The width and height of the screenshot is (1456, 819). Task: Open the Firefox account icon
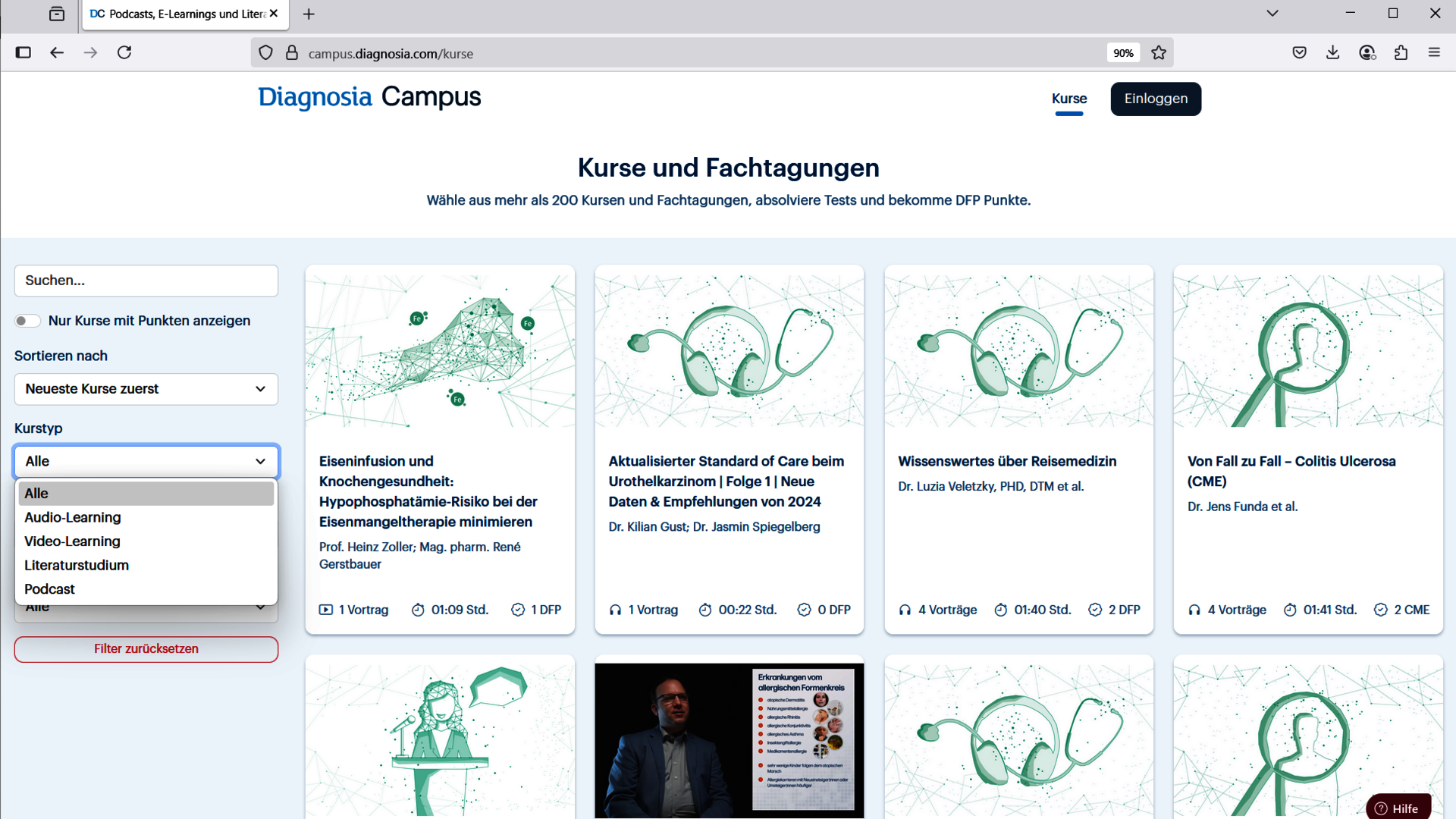tap(1367, 52)
